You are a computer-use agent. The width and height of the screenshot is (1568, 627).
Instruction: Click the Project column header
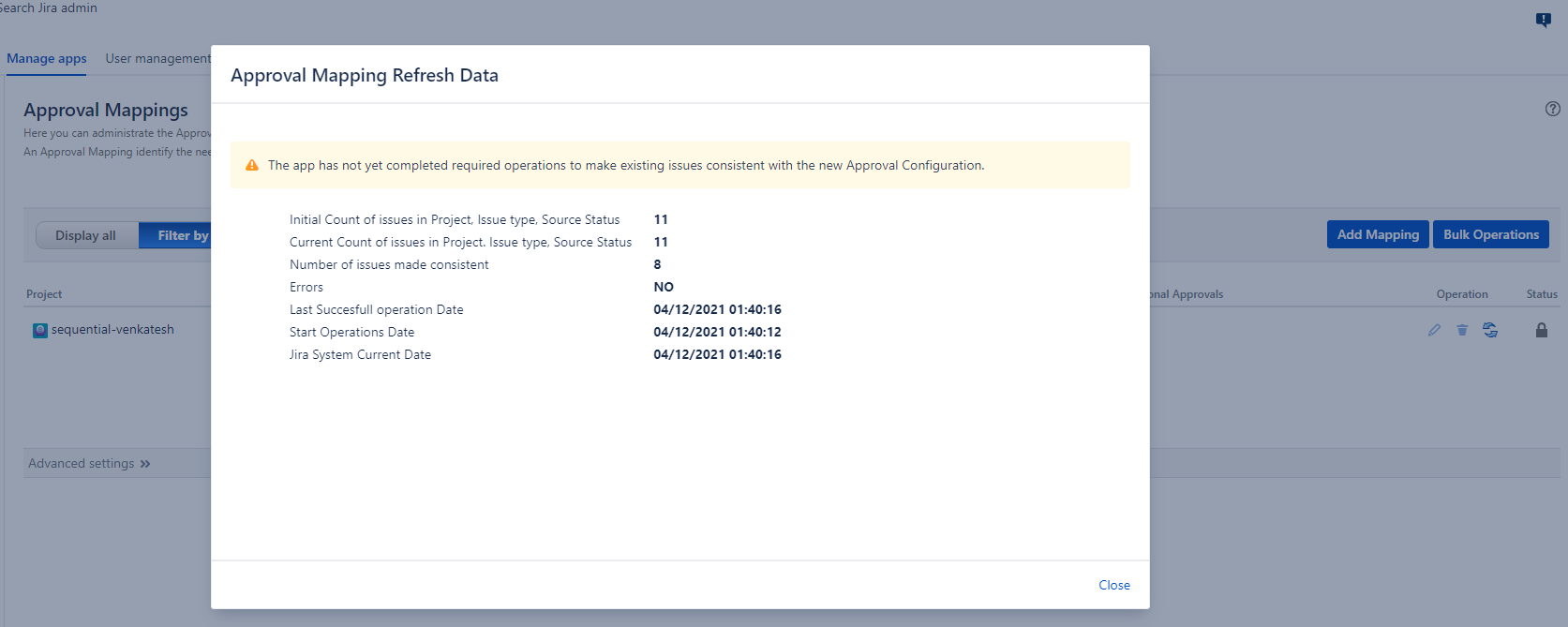tap(44, 294)
